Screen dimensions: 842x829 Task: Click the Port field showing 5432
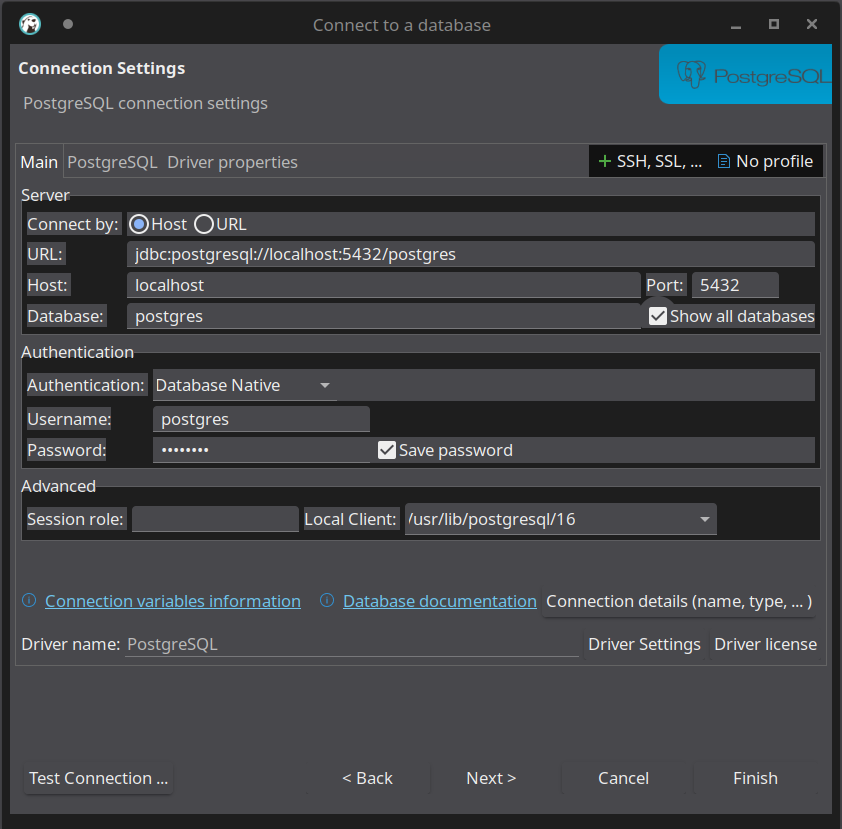735,285
